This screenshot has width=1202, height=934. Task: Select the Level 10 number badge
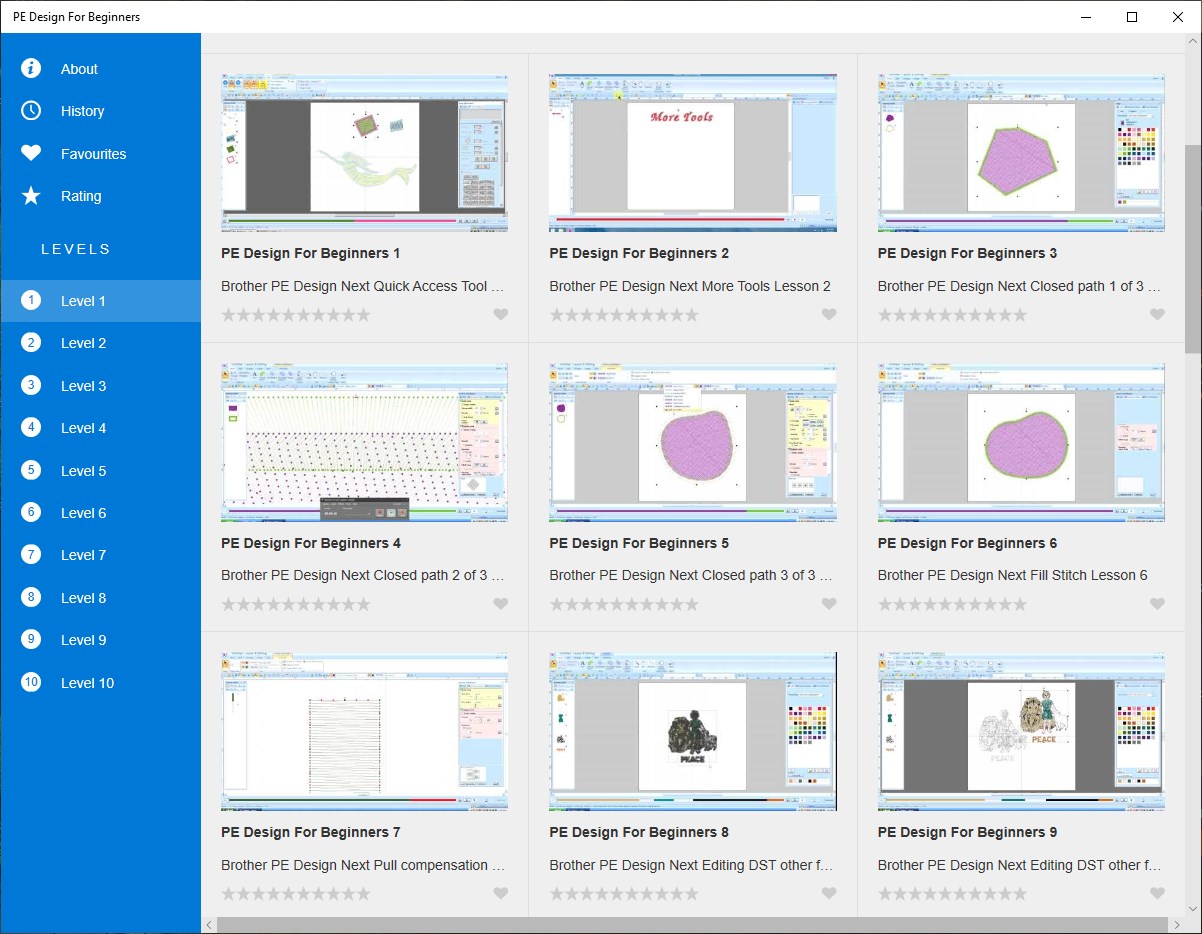coord(31,682)
